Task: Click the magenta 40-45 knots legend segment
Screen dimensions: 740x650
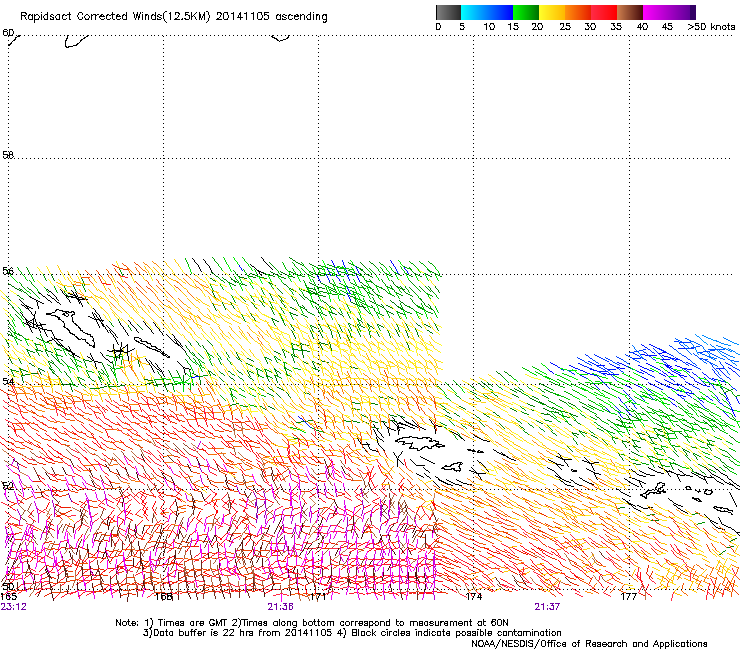Action: coord(656,12)
